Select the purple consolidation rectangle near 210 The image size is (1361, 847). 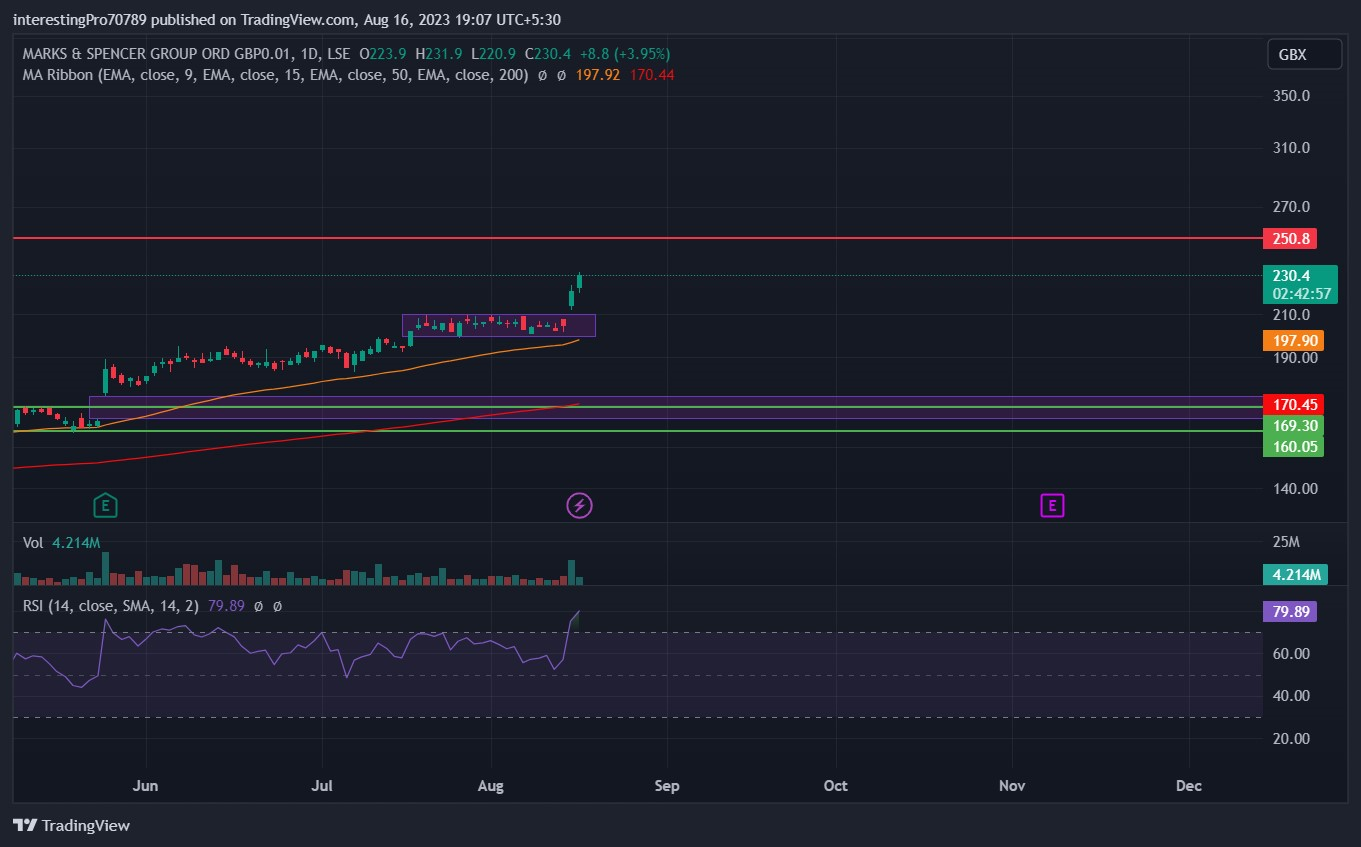(x=499, y=325)
